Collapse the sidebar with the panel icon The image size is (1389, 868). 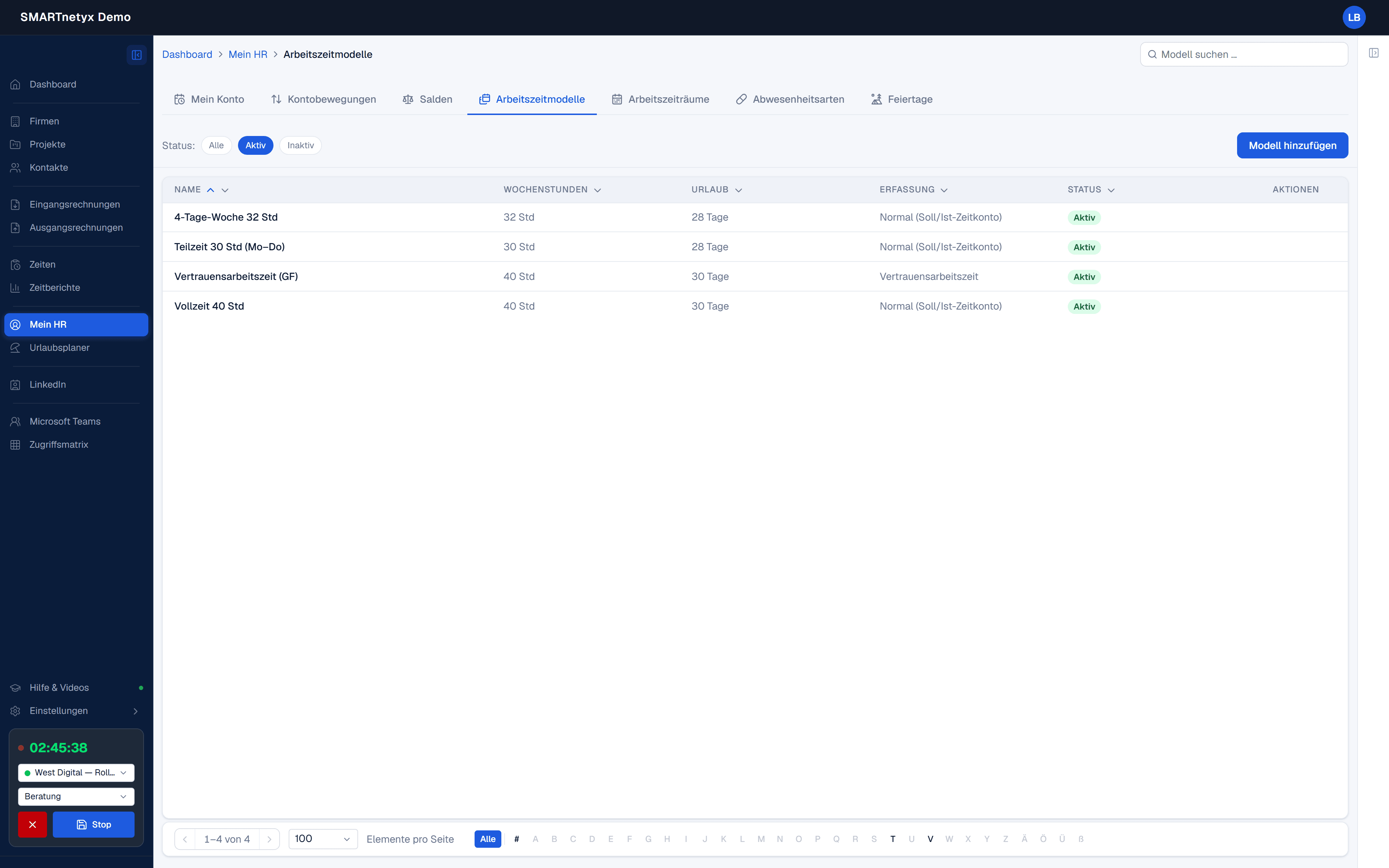[x=137, y=55]
